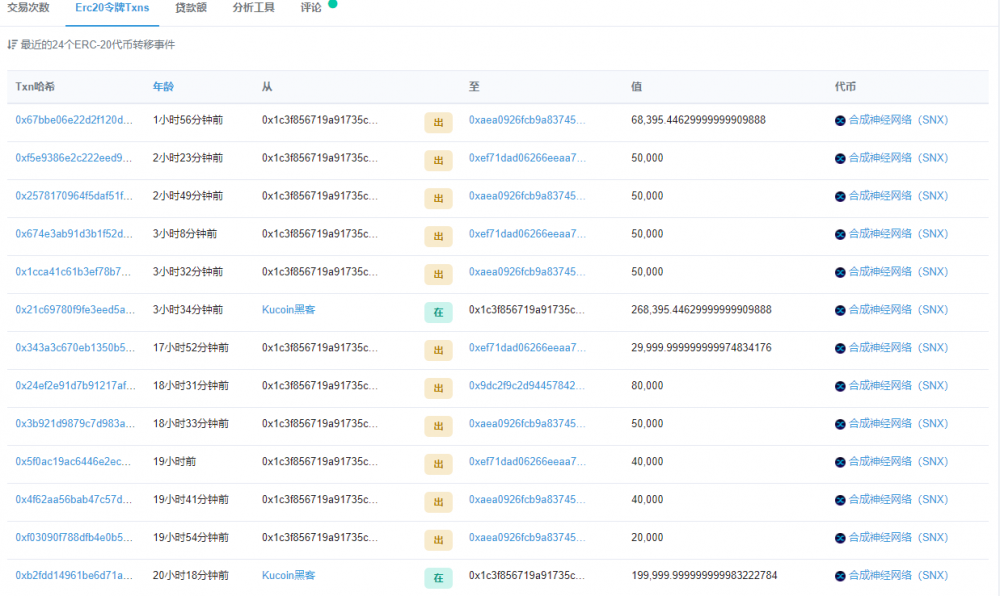Click the green dot next to 评论

[333, 4]
